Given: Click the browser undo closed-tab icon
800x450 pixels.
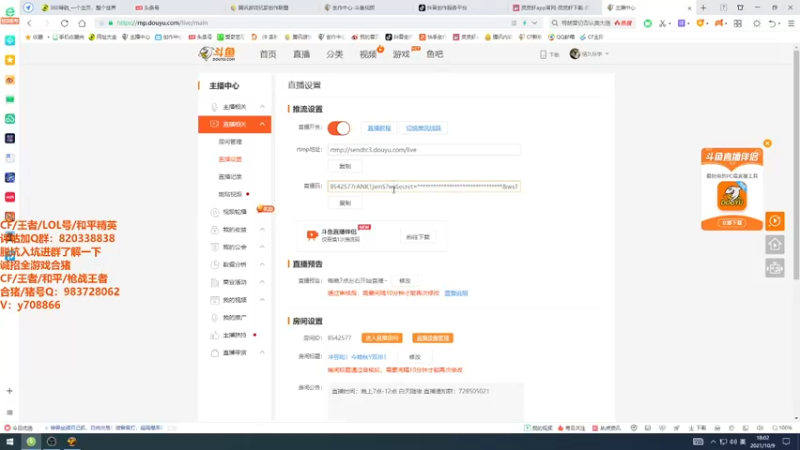Looking at the screenshot, I should pos(772,23).
